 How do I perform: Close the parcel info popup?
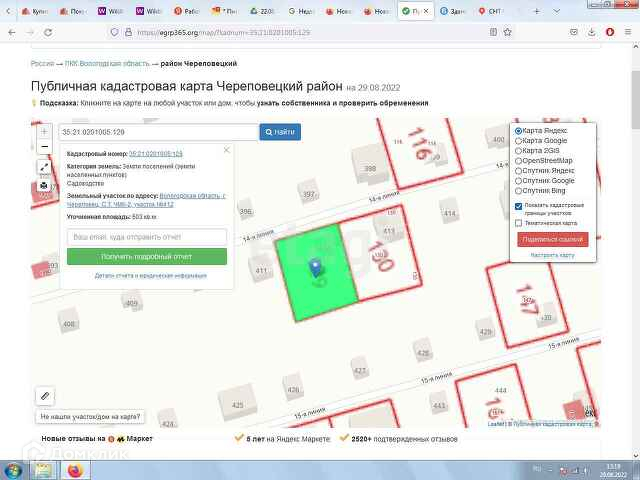(x=227, y=150)
